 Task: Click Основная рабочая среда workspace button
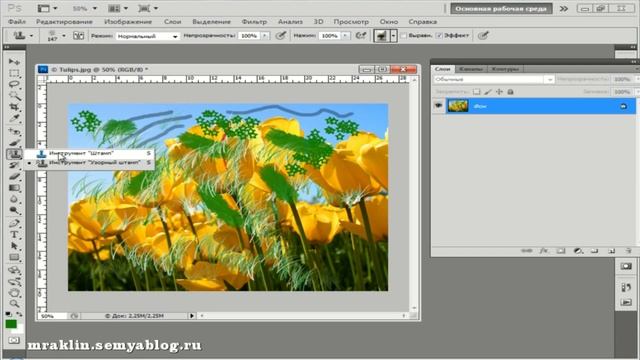(x=501, y=9)
